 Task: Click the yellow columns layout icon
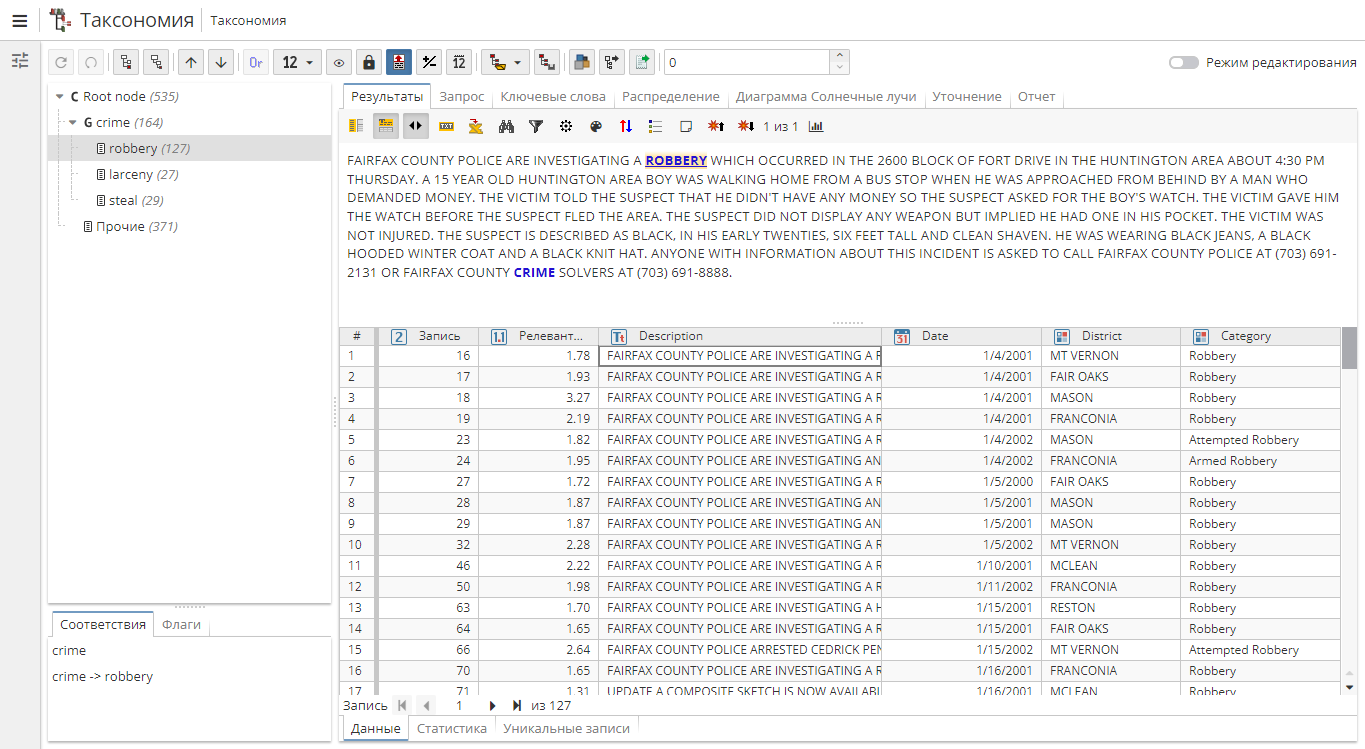pos(356,126)
